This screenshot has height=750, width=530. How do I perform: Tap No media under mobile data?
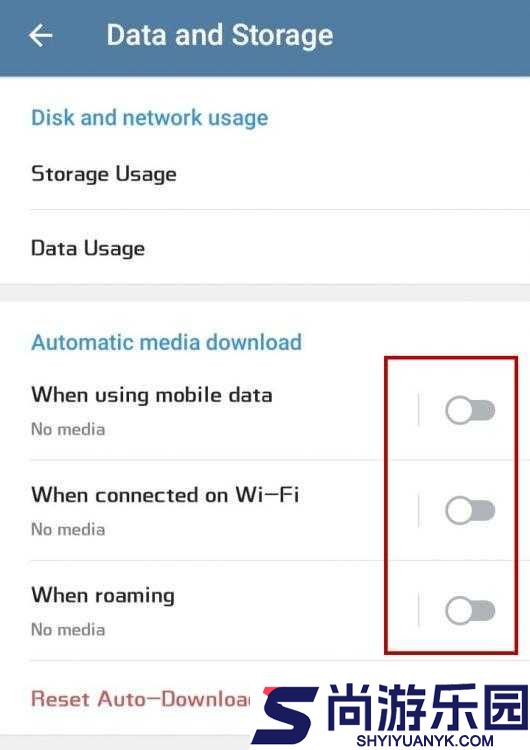pyautogui.click(x=68, y=429)
